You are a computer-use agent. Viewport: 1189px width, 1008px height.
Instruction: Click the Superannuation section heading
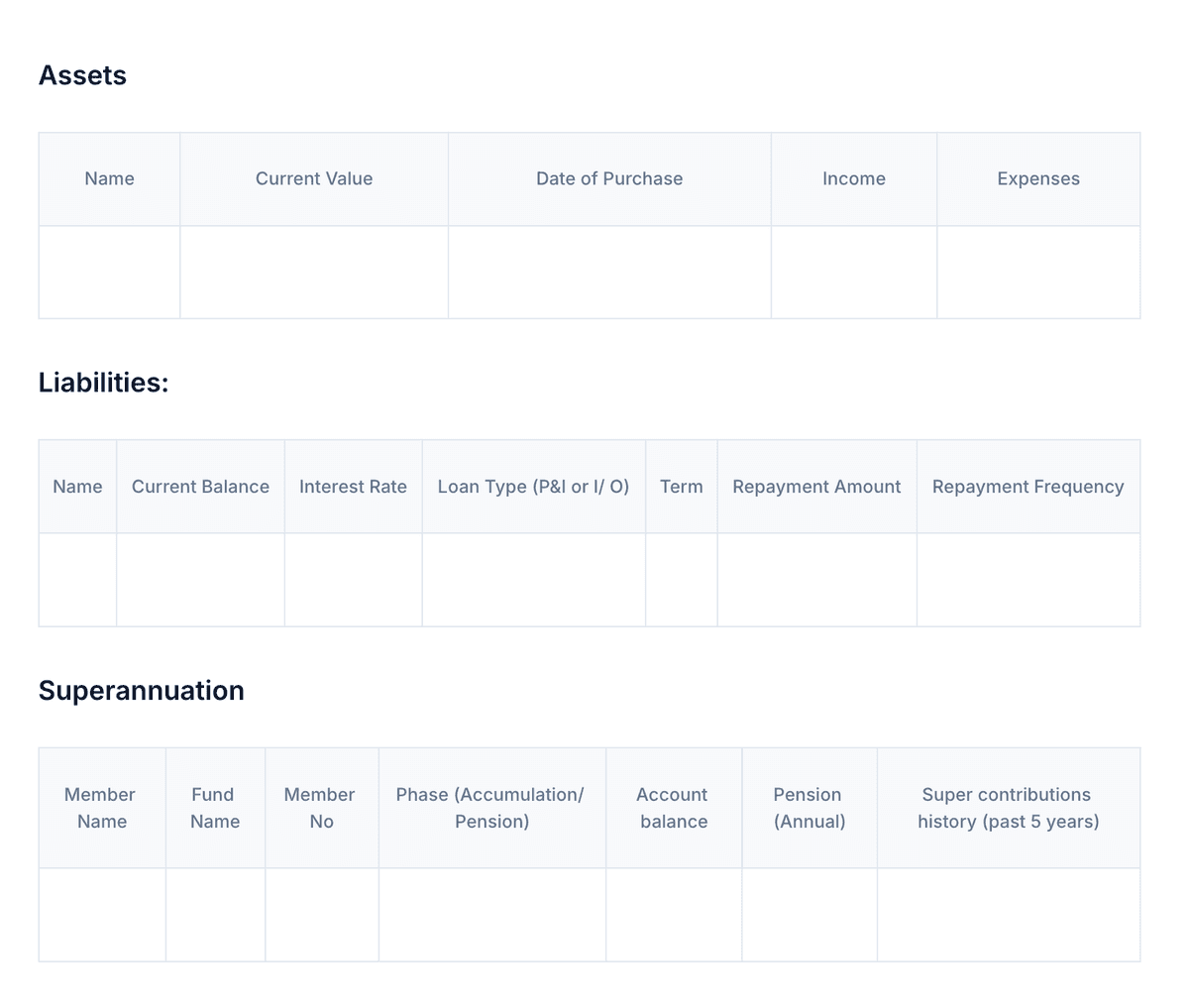(142, 690)
